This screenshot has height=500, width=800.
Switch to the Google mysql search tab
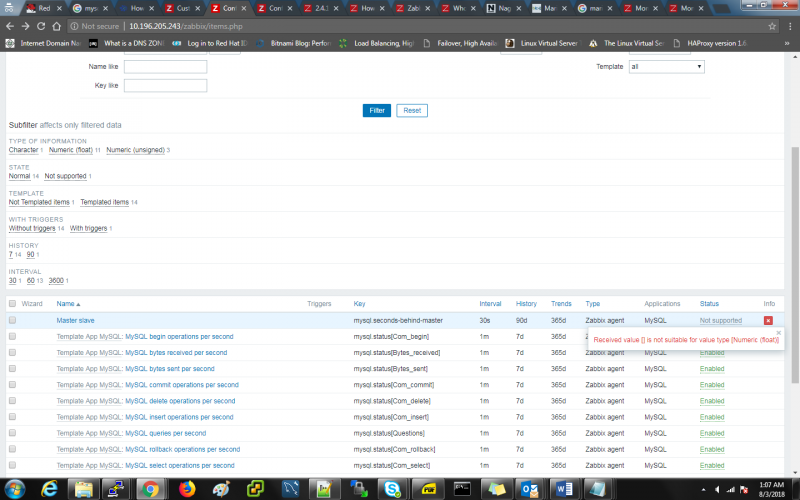90,8
